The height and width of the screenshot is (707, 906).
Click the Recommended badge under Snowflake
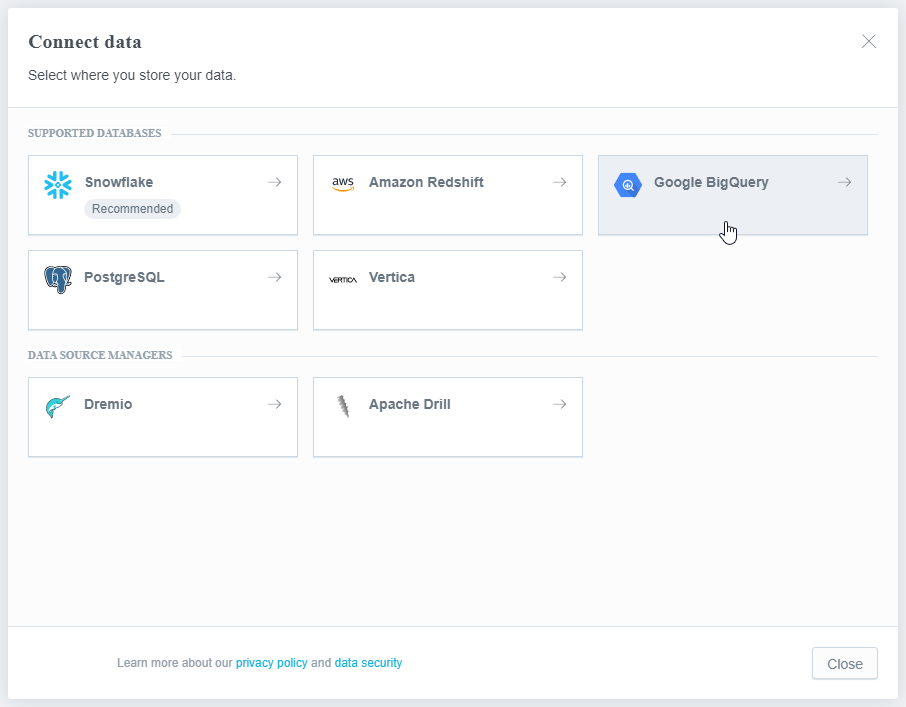[x=132, y=209]
